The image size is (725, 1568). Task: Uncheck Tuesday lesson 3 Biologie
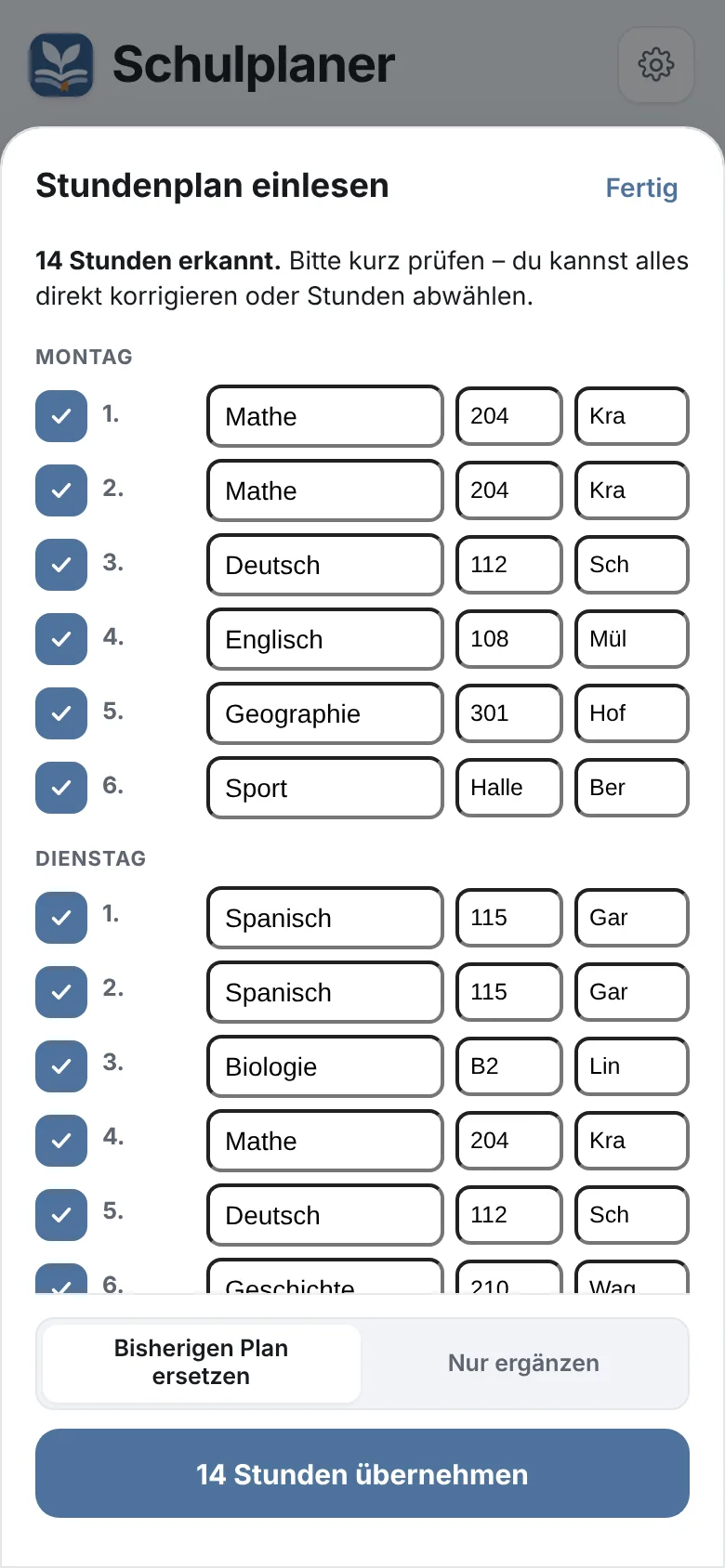61,1066
